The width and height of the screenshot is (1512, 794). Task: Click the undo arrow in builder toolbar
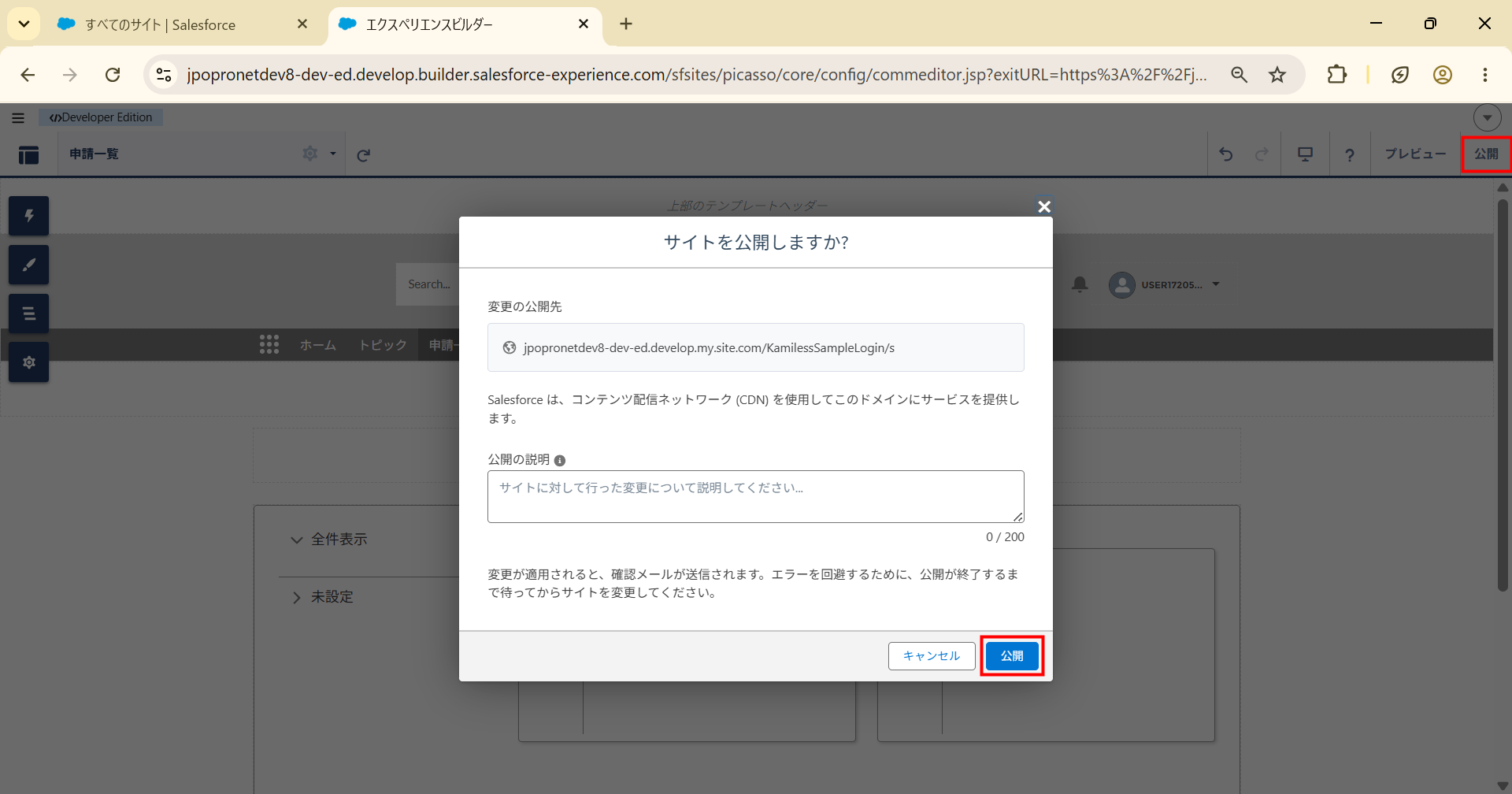click(1226, 154)
